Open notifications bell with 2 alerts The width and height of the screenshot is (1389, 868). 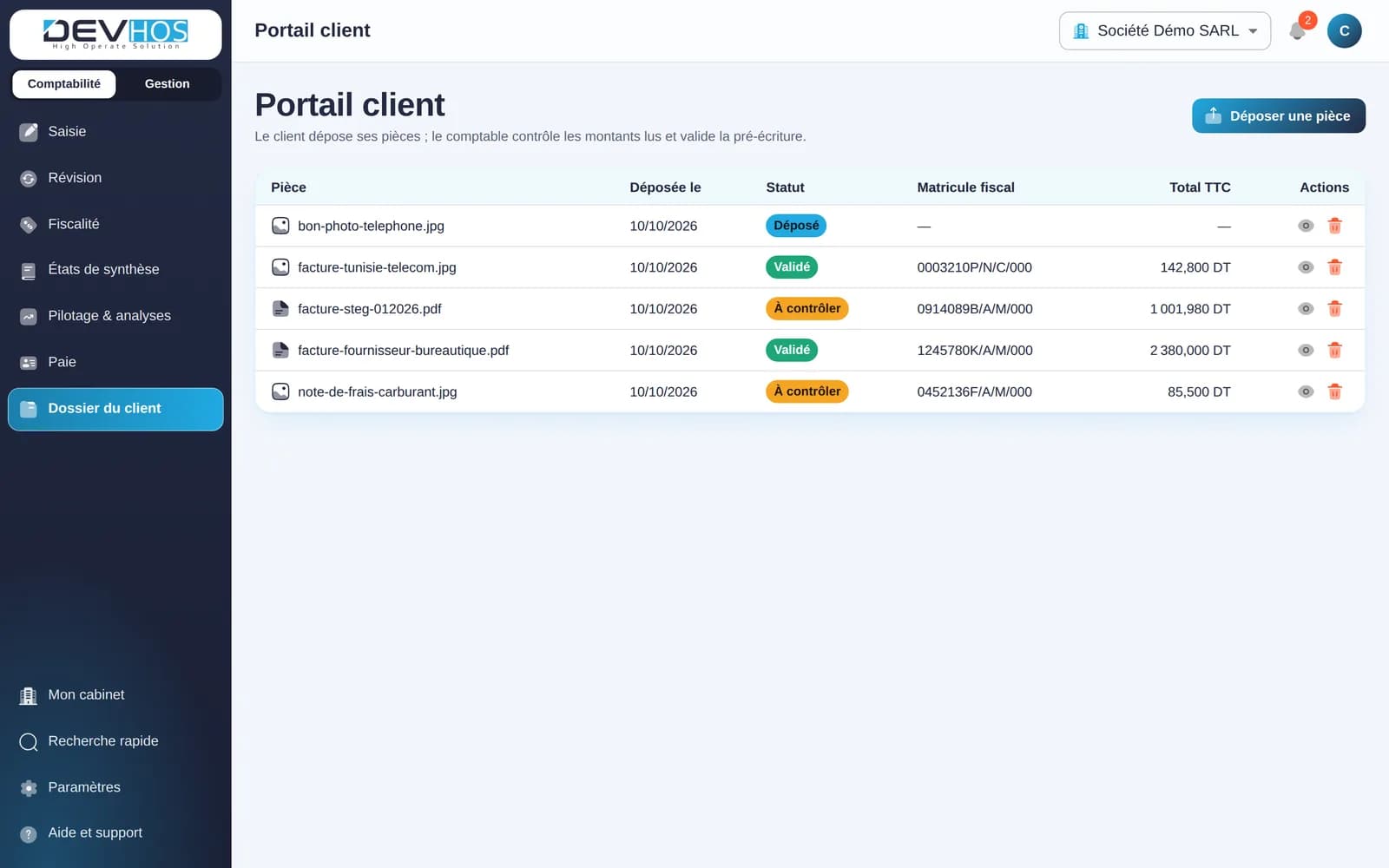tap(1298, 31)
